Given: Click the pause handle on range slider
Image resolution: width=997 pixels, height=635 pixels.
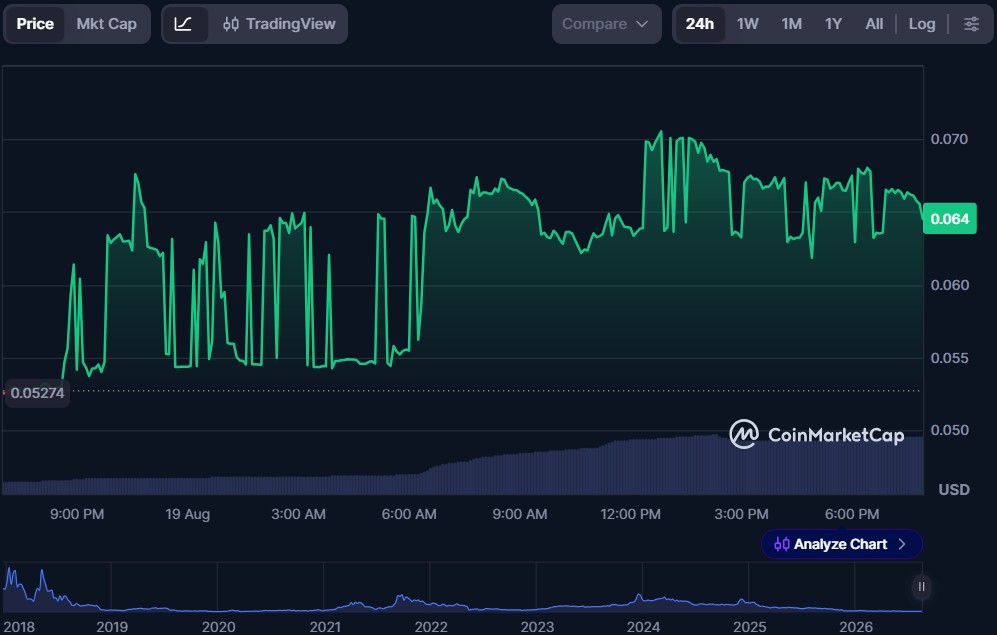Looking at the screenshot, I should tap(921, 587).
